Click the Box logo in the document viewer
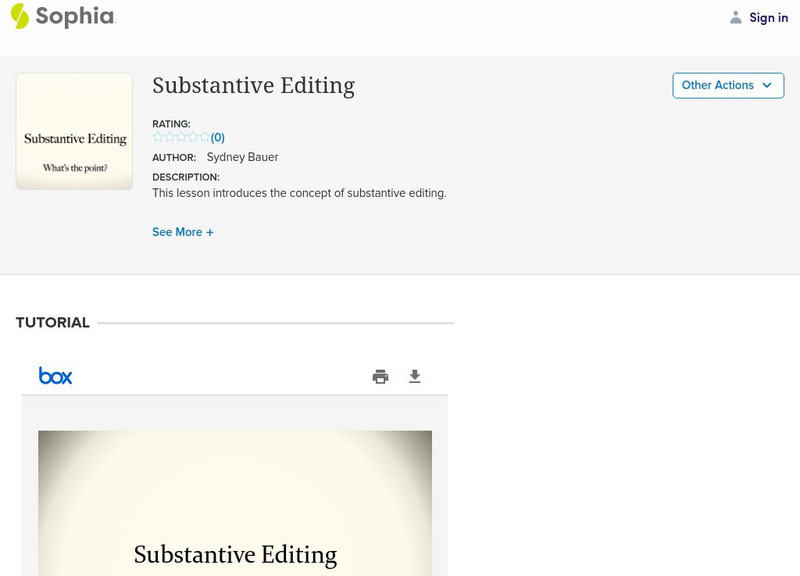Image resolution: width=800 pixels, height=576 pixels. [x=56, y=376]
